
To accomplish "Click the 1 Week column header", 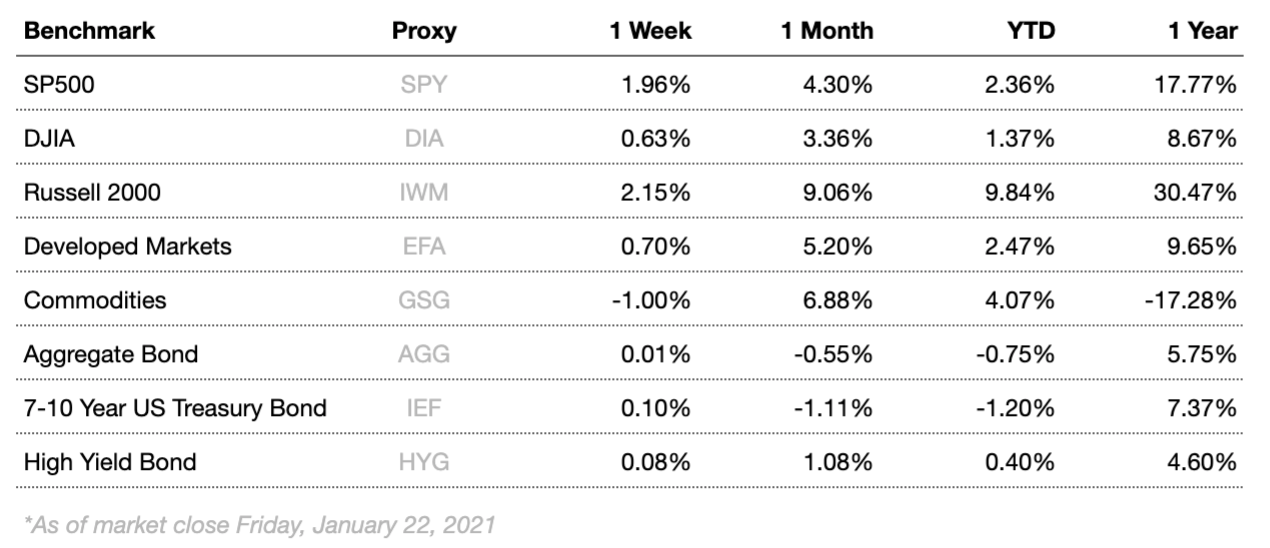I will pyautogui.click(x=650, y=31).
